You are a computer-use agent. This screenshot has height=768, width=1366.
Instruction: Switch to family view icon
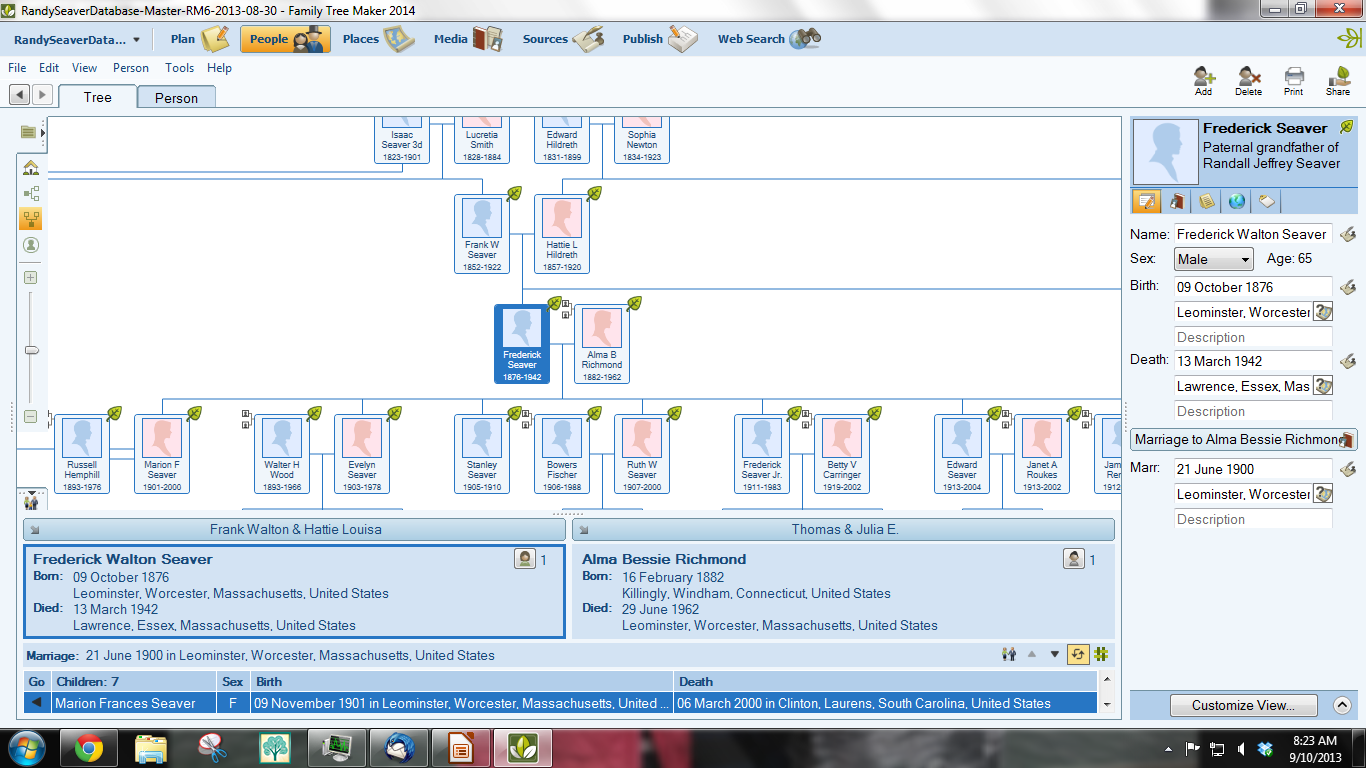coord(31,219)
